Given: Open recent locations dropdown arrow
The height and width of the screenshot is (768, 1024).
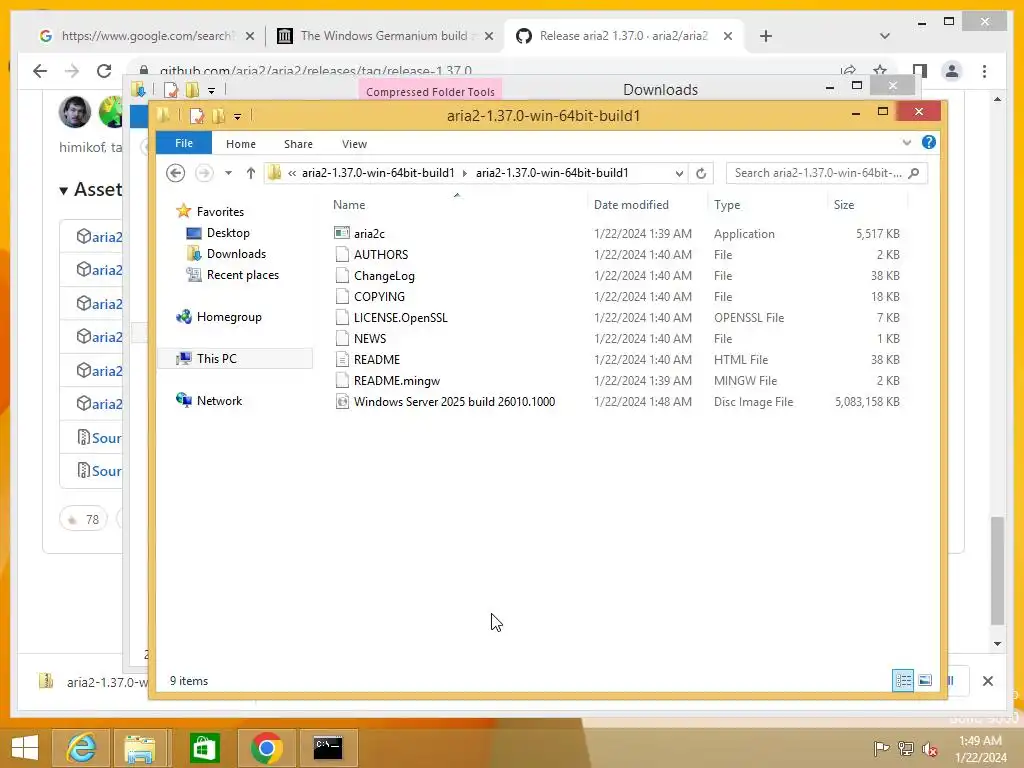Looking at the screenshot, I should [x=229, y=173].
